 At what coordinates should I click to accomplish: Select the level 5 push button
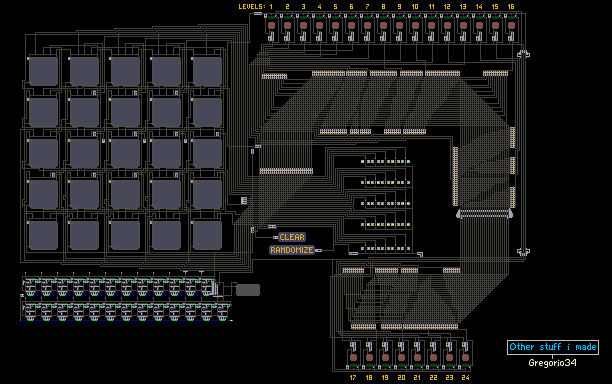click(x=335, y=26)
